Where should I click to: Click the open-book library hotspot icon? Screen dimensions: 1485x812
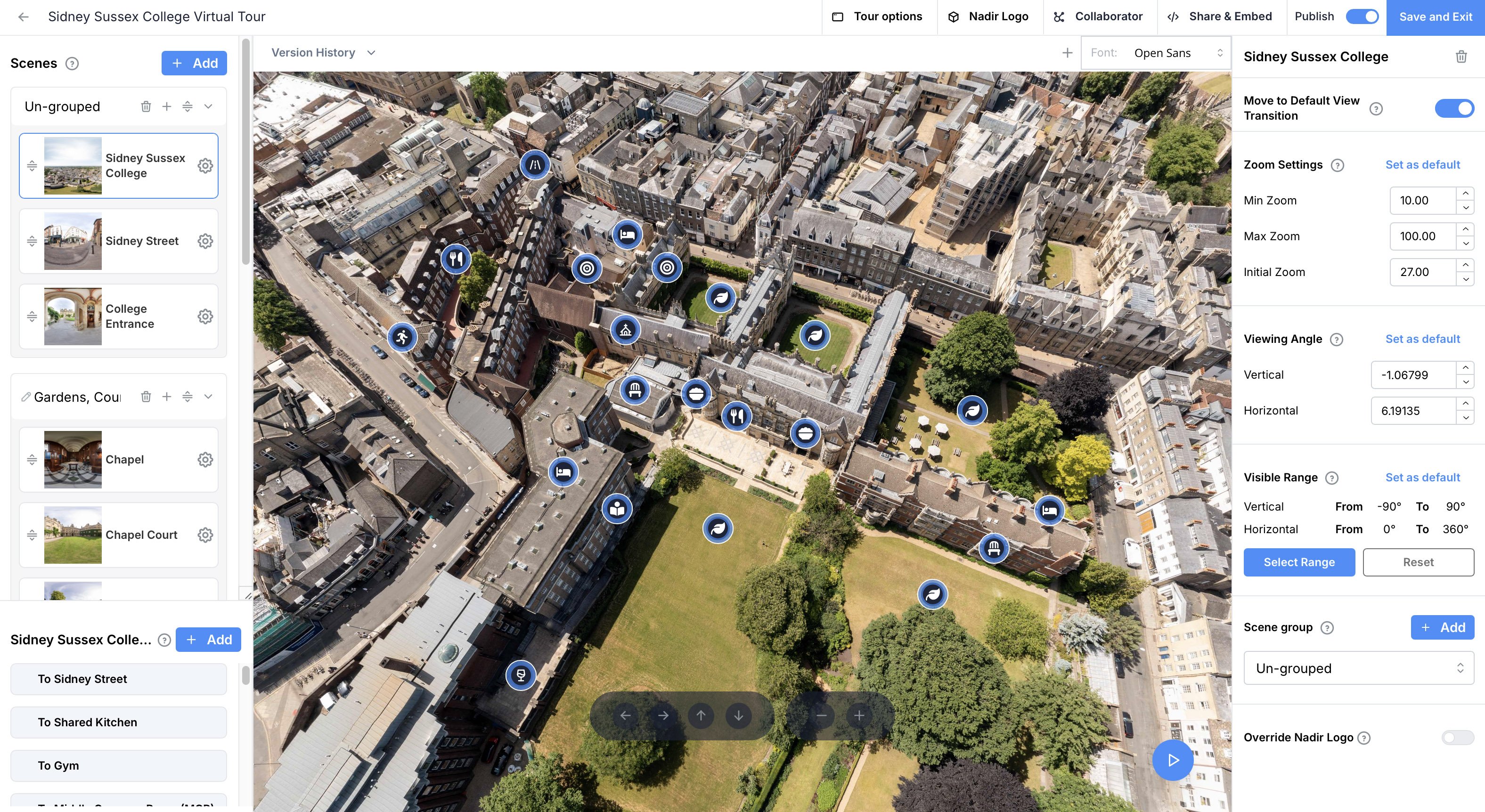[x=617, y=509]
